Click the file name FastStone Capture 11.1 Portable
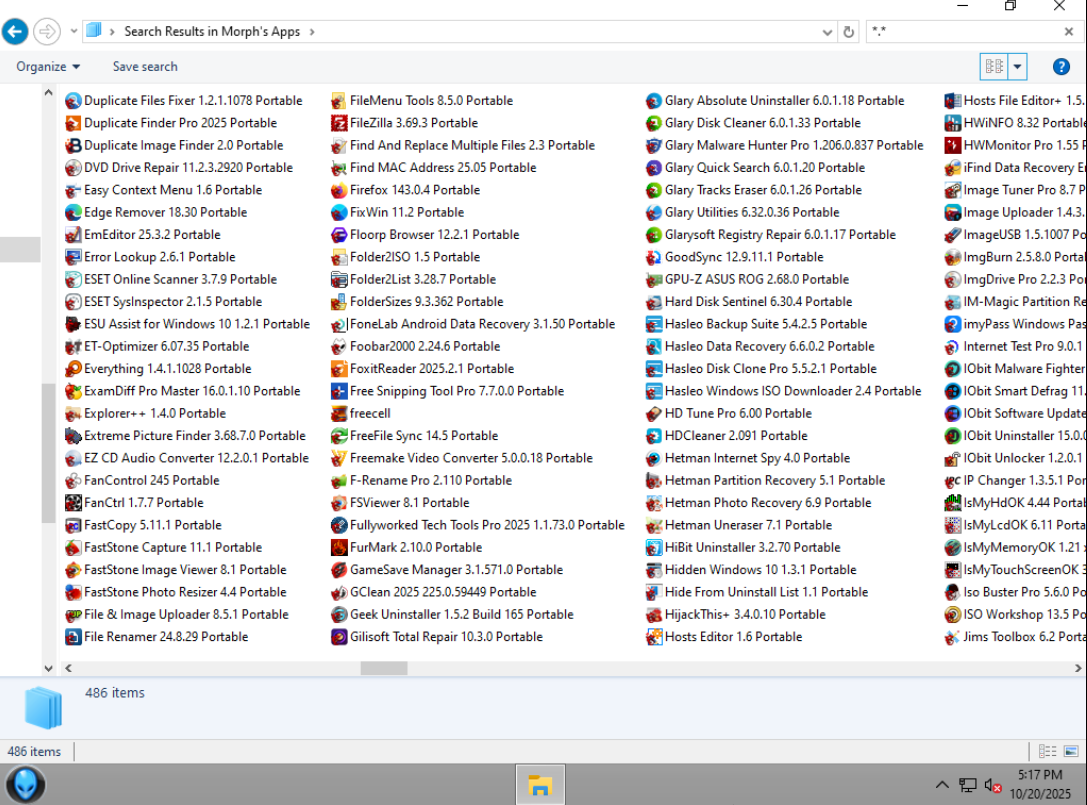1087x805 pixels. [173, 547]
